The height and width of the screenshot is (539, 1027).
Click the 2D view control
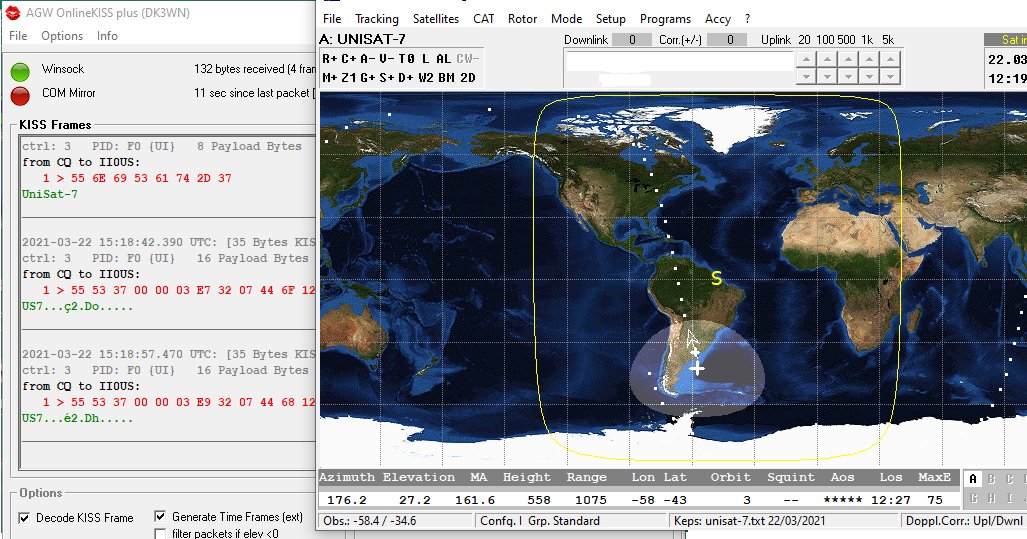pos(468,78)
